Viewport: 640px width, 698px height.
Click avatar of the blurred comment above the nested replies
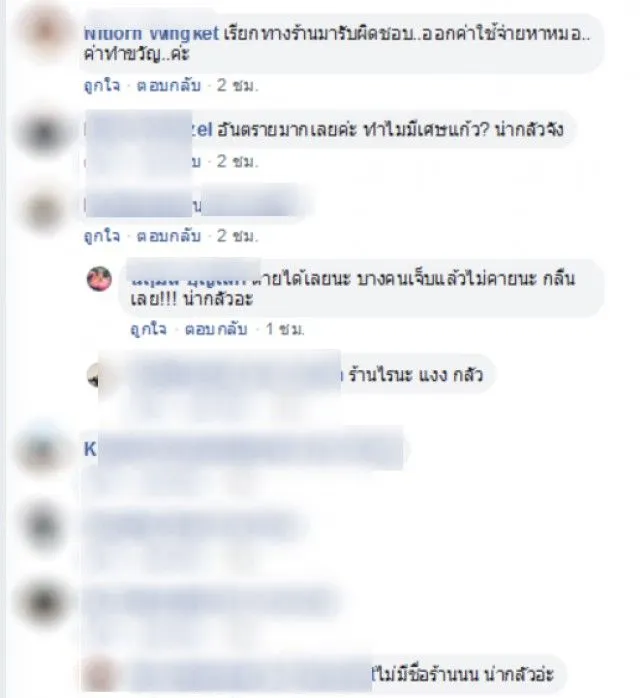tap(43, 212)
